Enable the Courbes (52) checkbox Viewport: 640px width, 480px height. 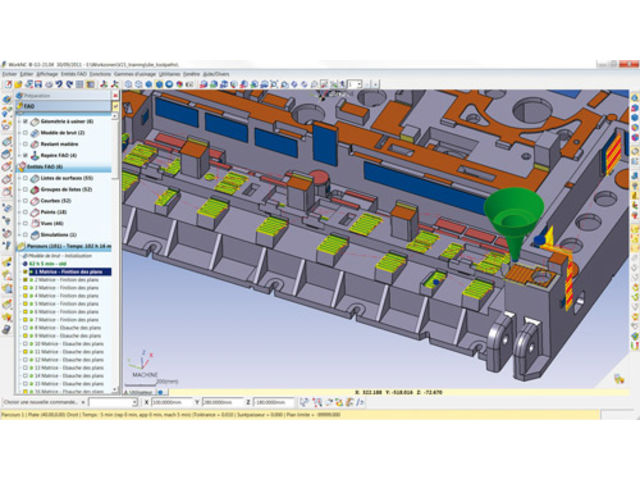tap(24, 199)
